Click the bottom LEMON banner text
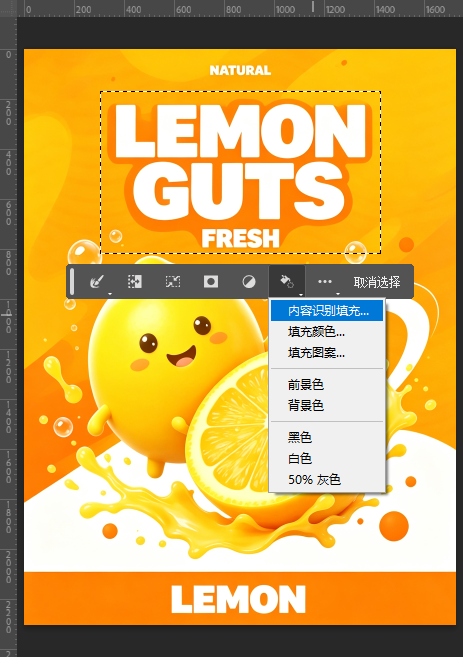Viewport: 463px width, 657px height. pyautogui.click(x=239, y=599)
